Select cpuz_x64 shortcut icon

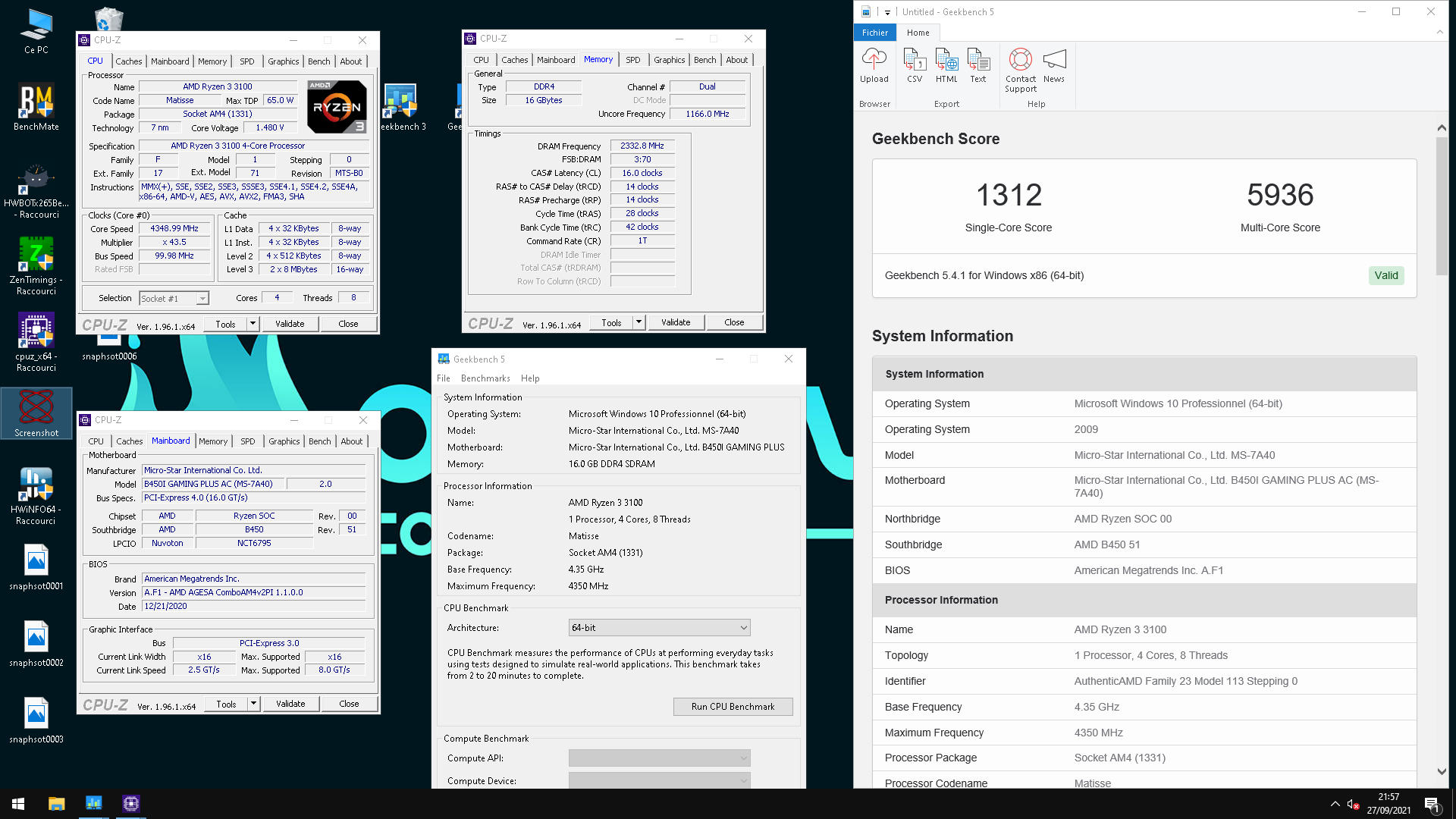click(x=36, y=342)
